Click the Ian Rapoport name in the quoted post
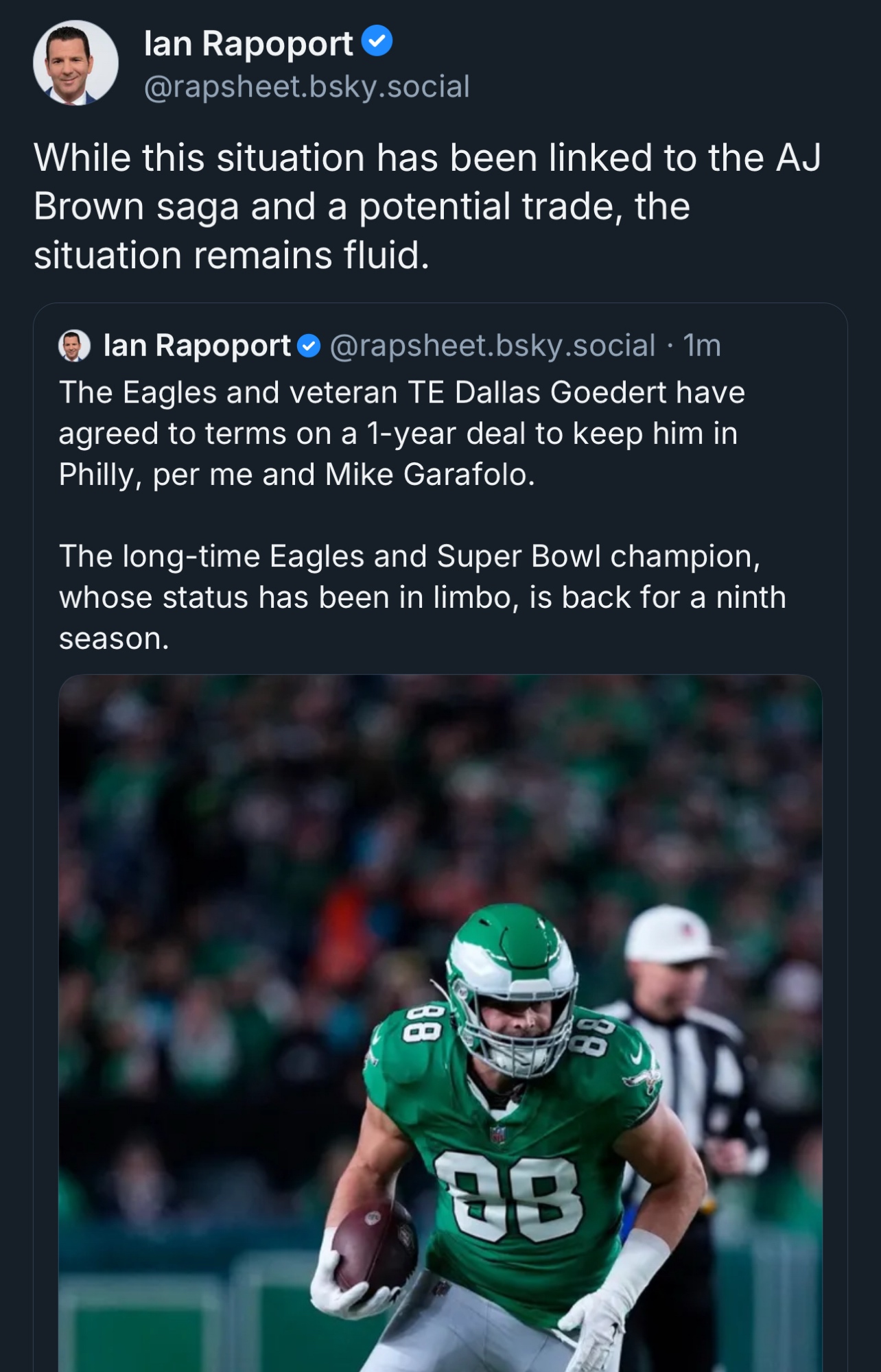The image size is (881, 1372). 197,346
